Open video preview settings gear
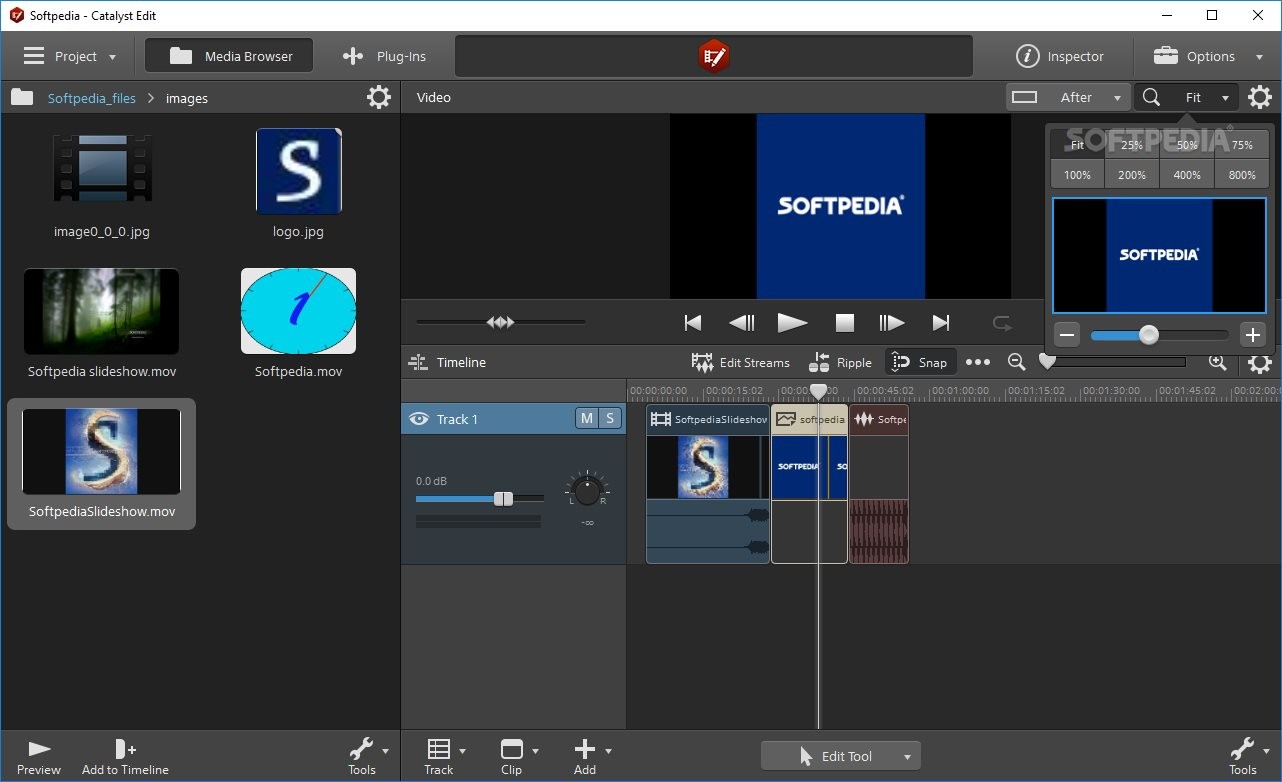Viewport: 1282px width, 782px height. tap(1260, 97)
